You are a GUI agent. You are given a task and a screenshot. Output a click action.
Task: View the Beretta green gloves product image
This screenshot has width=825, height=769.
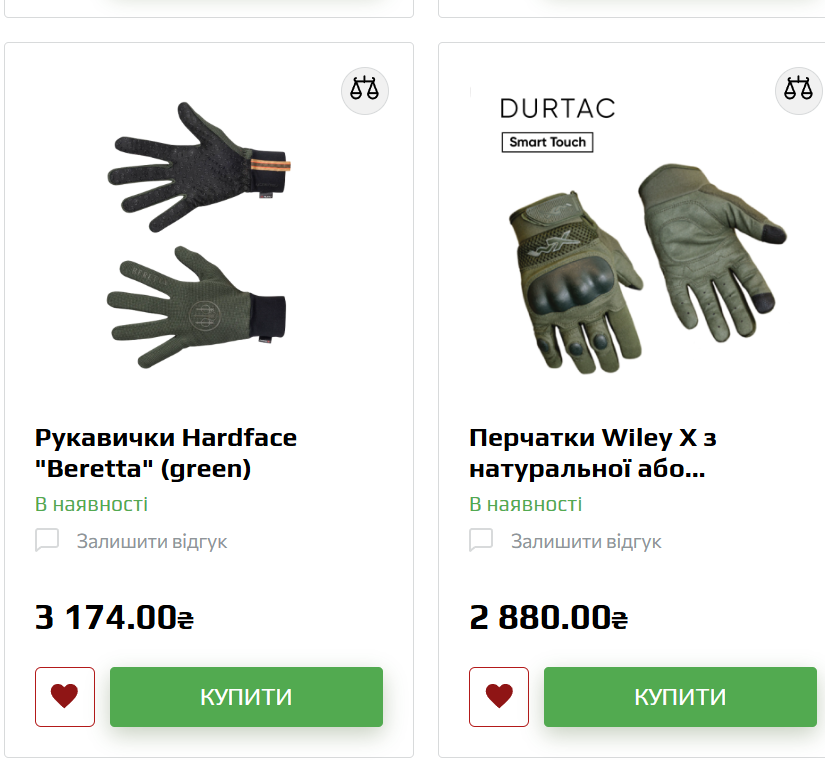199,235
